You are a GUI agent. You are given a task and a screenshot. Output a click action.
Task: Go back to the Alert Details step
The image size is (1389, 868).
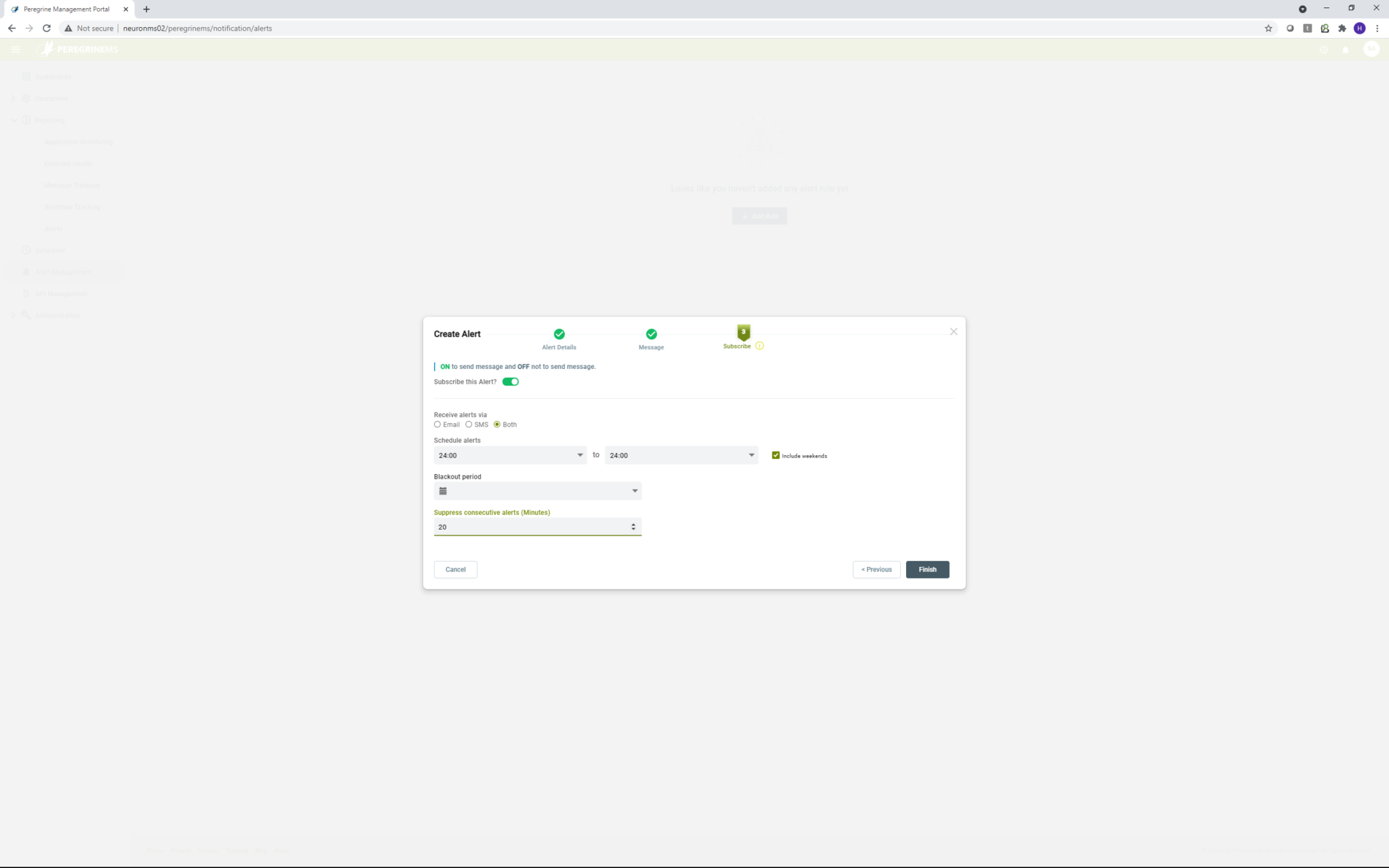[558, 334]
